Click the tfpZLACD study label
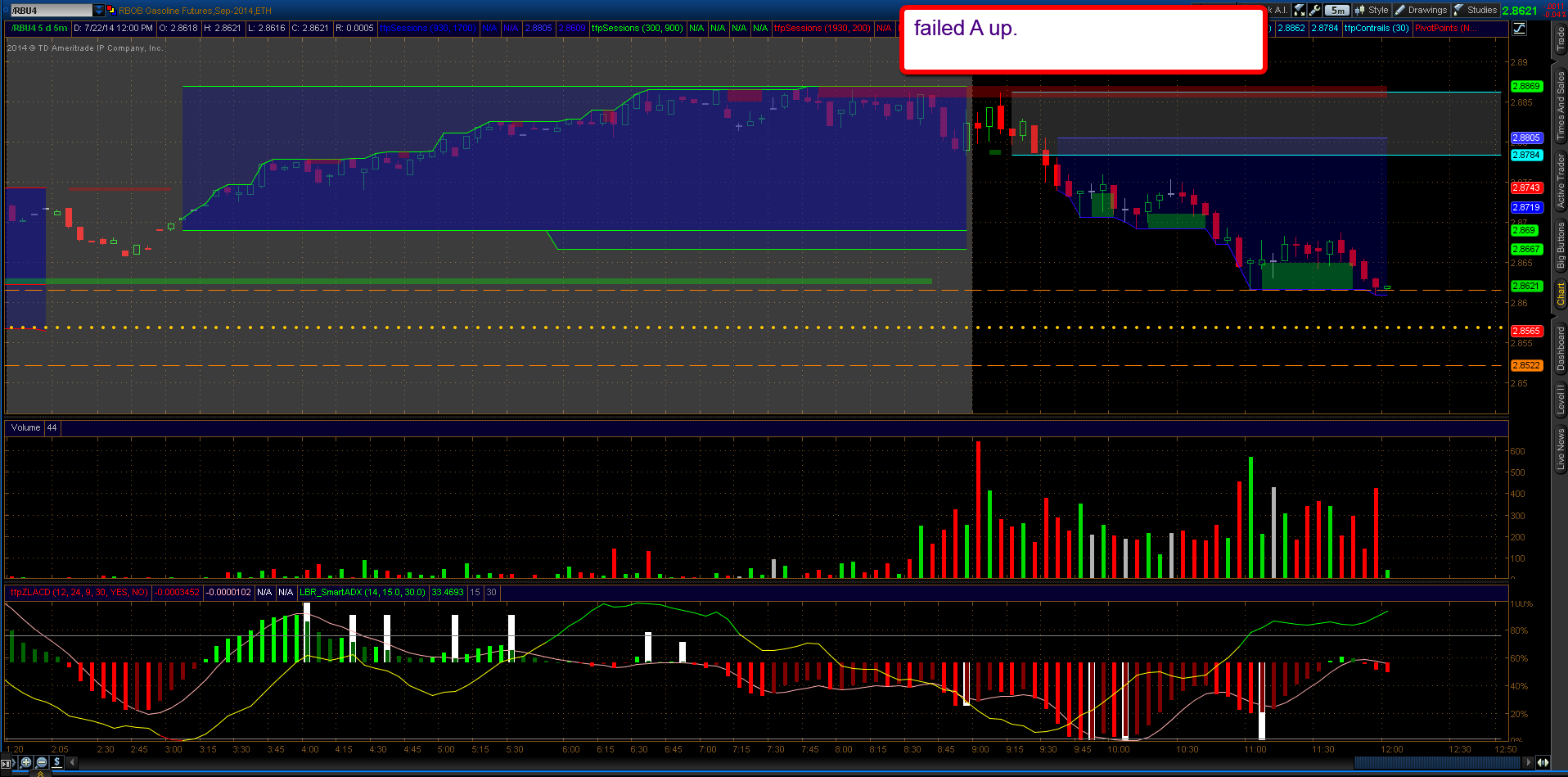Viewport: 1568px width, 777px height. coord(79,592)
